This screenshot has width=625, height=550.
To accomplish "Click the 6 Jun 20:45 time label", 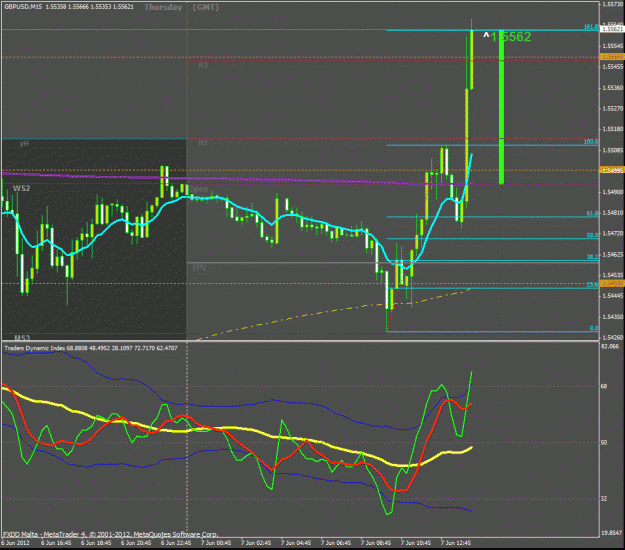I will coord(136,543).
